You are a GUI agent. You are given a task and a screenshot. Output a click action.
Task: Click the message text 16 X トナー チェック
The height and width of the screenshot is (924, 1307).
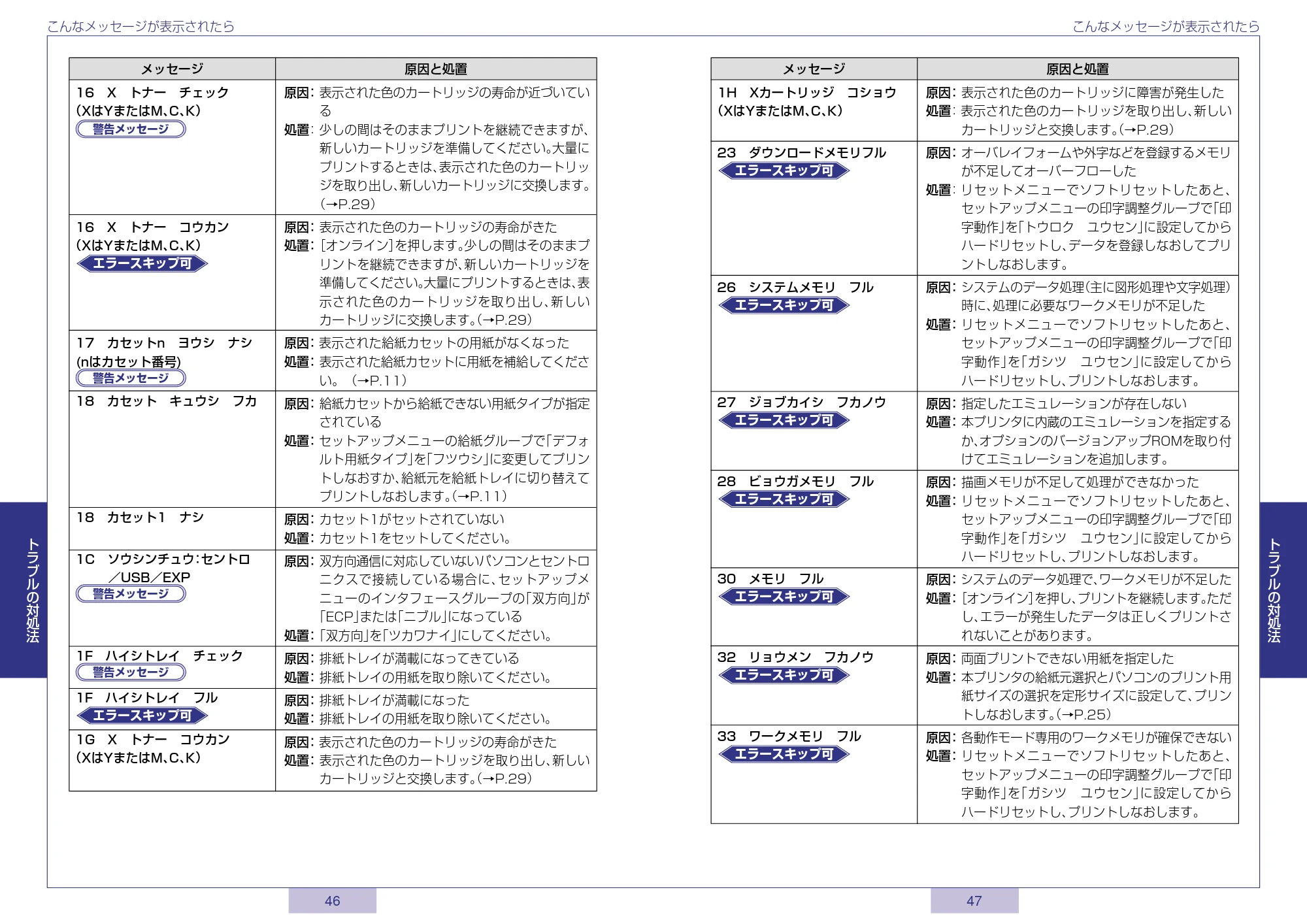click(152, 92)
